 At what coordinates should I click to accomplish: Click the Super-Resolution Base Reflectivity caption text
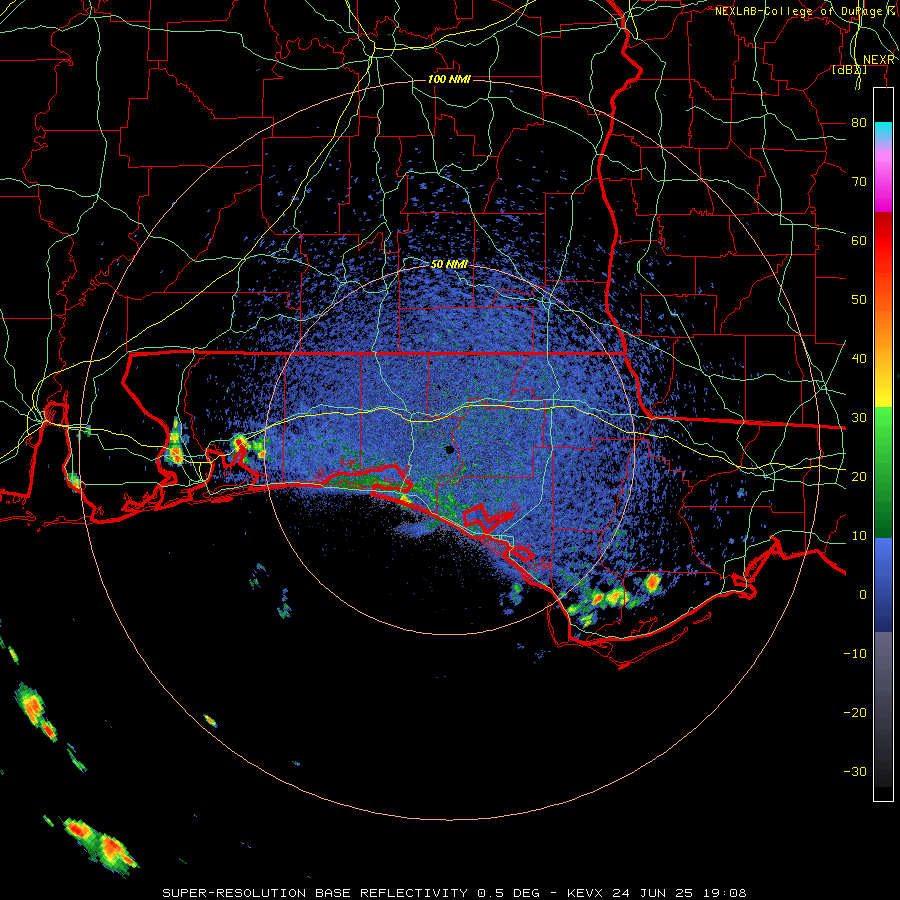pos(352,893)
